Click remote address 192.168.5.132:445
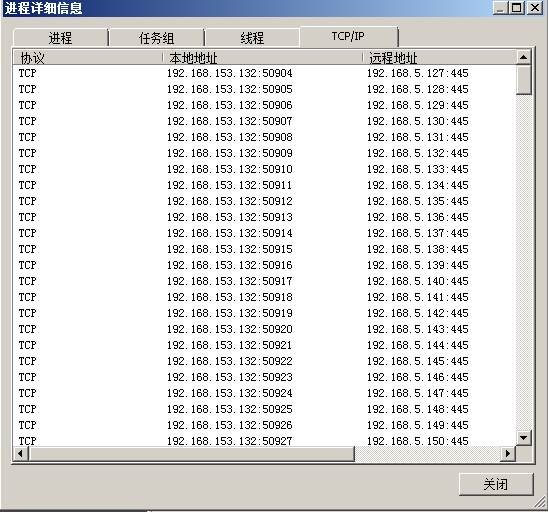This screenshot has height=512, width=548. (418, 153)
